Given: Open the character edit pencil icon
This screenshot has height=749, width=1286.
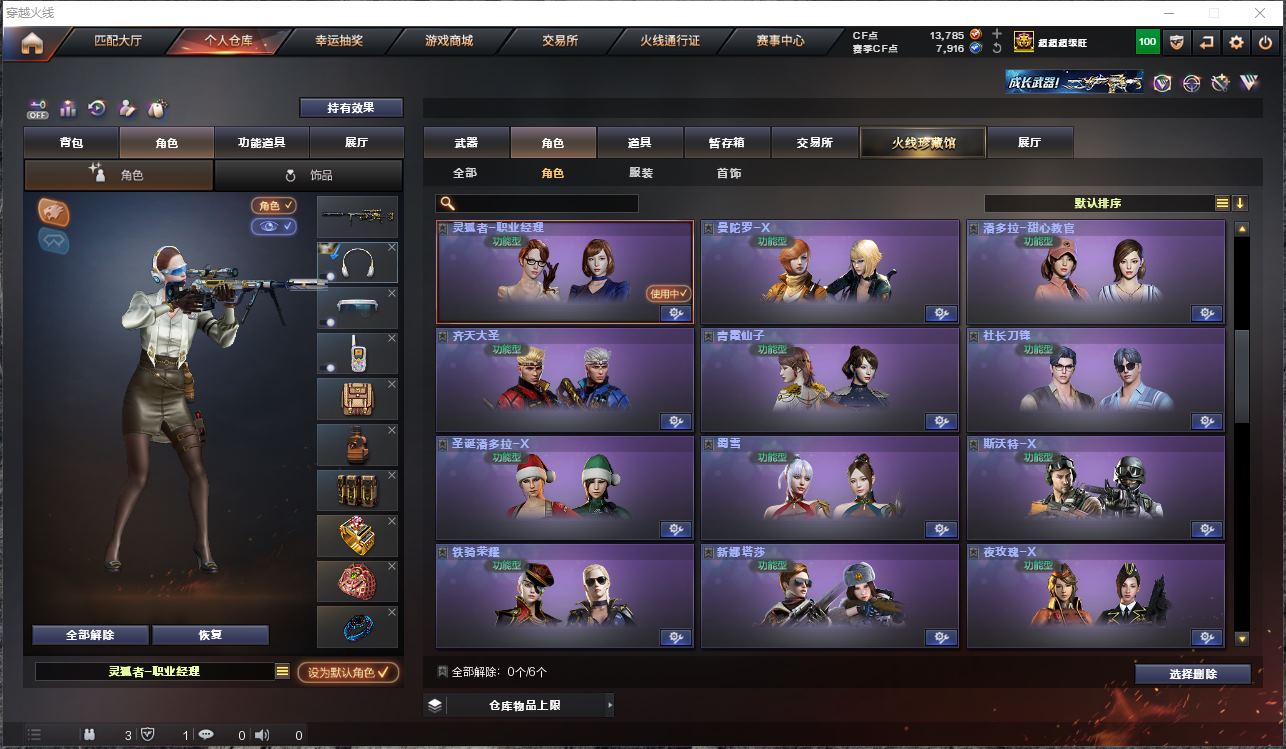Looking at the screenshot, I should (x=127, y=108).
